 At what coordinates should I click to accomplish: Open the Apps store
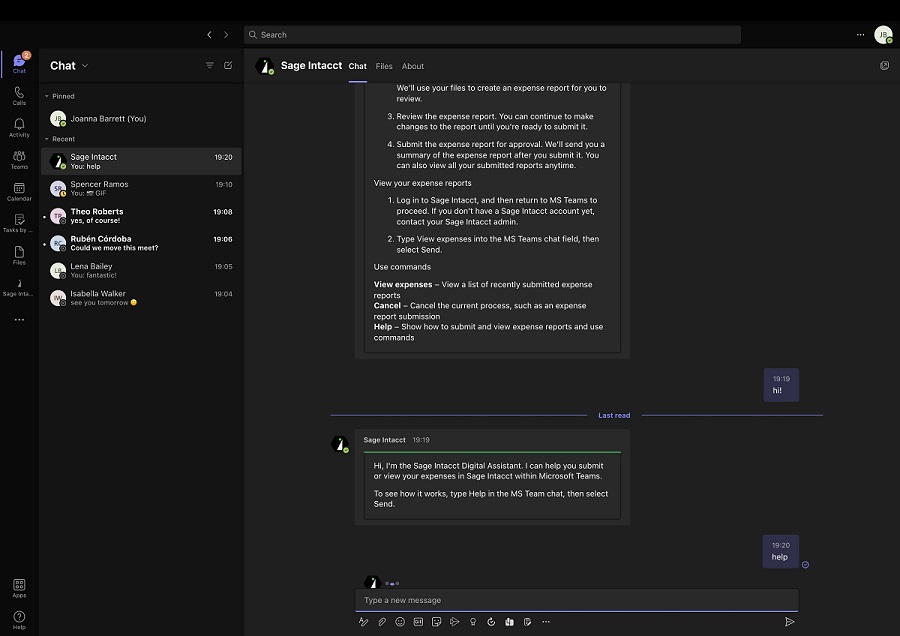pyautogui.click(x=19, y=588)
